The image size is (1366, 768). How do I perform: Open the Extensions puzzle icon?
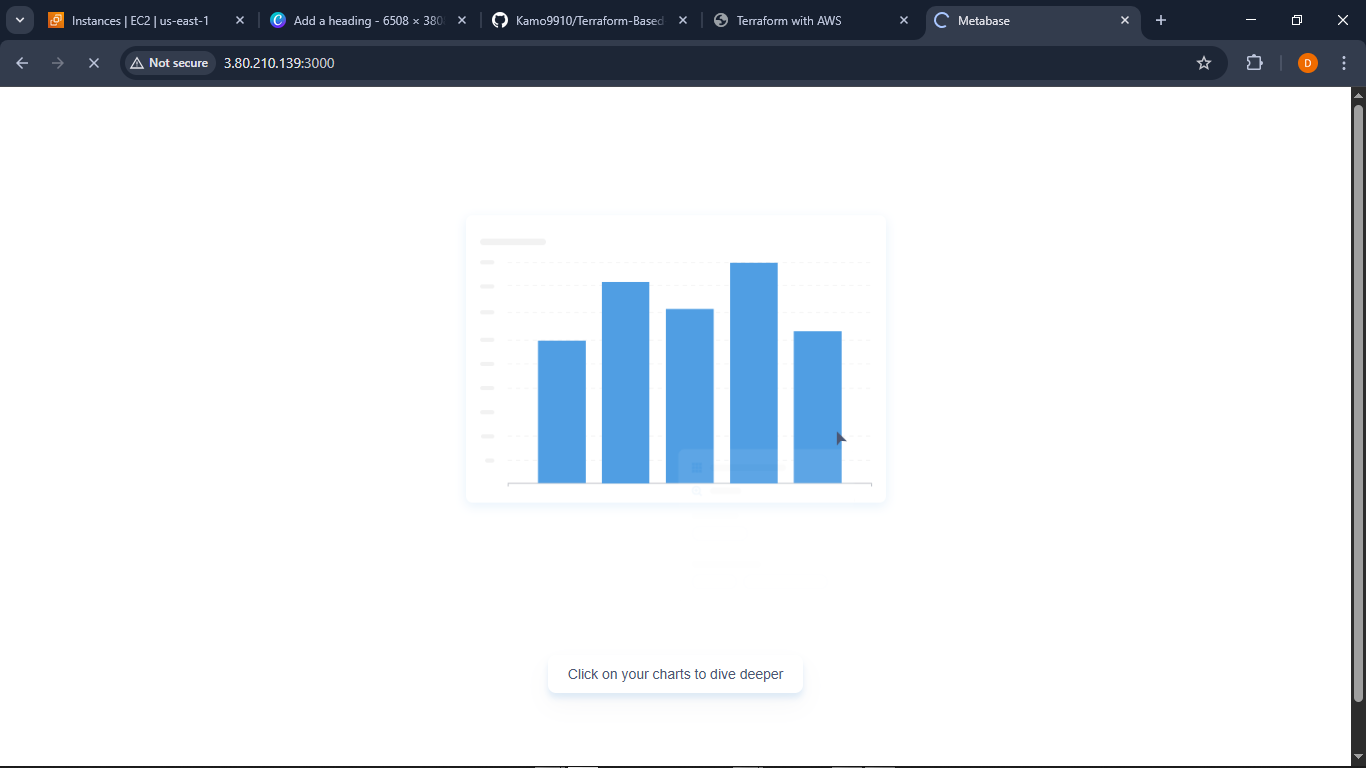point(1254,63)
